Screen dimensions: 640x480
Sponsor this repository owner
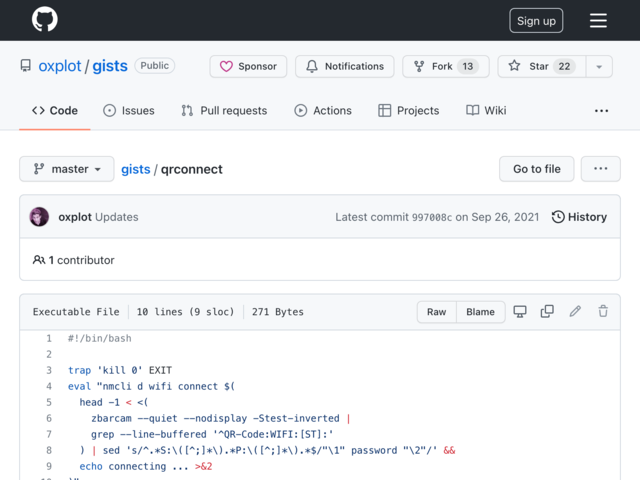(248, 67)
